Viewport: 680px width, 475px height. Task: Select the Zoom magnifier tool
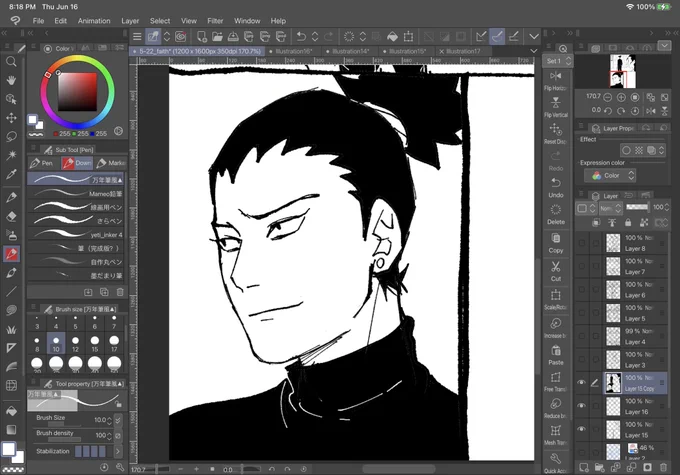(x=11, y=62)
